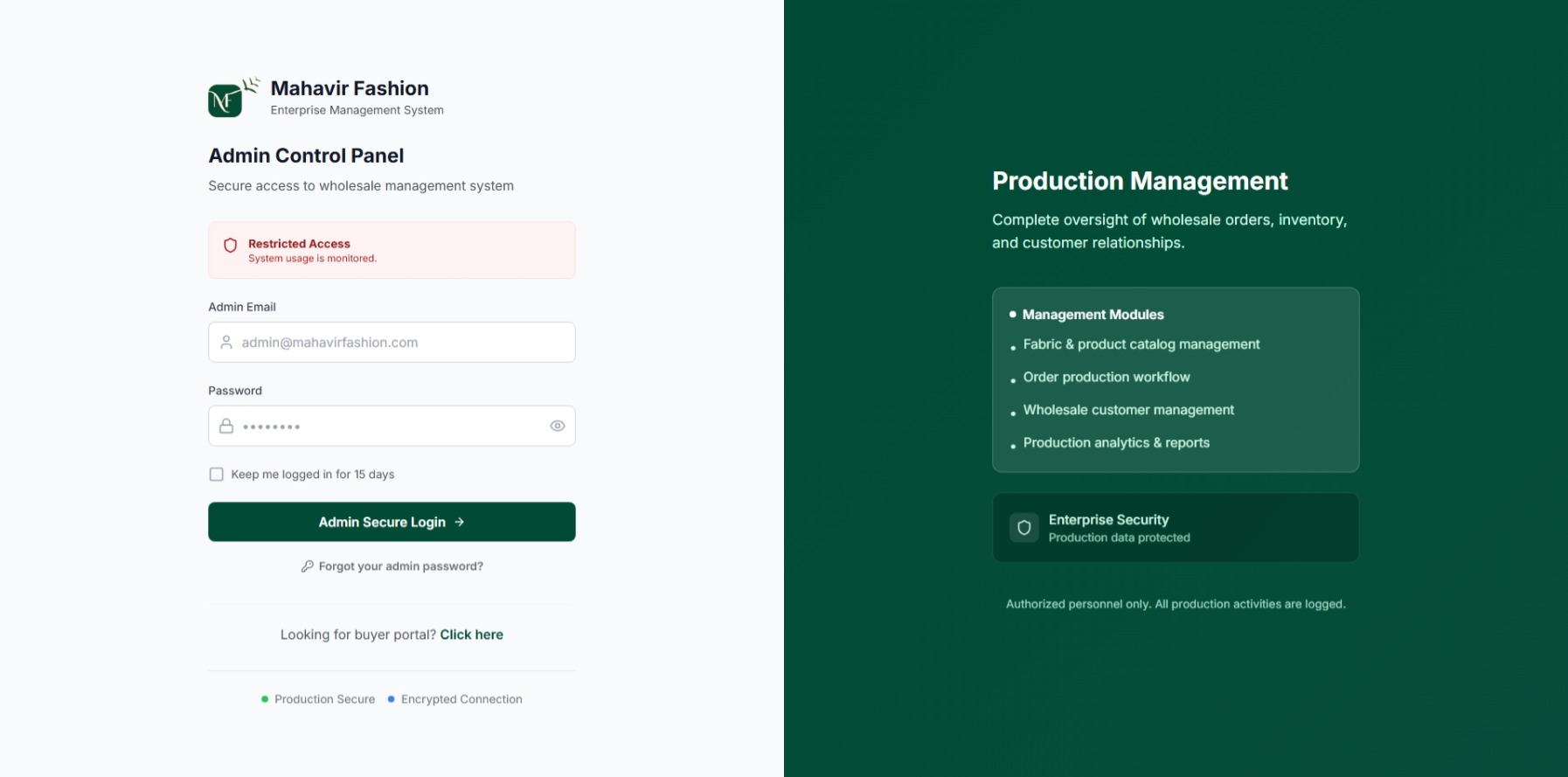This screenshot has width=1568, height=777.
Task: Click the lock icon in the password field
Action: (226, 427)
